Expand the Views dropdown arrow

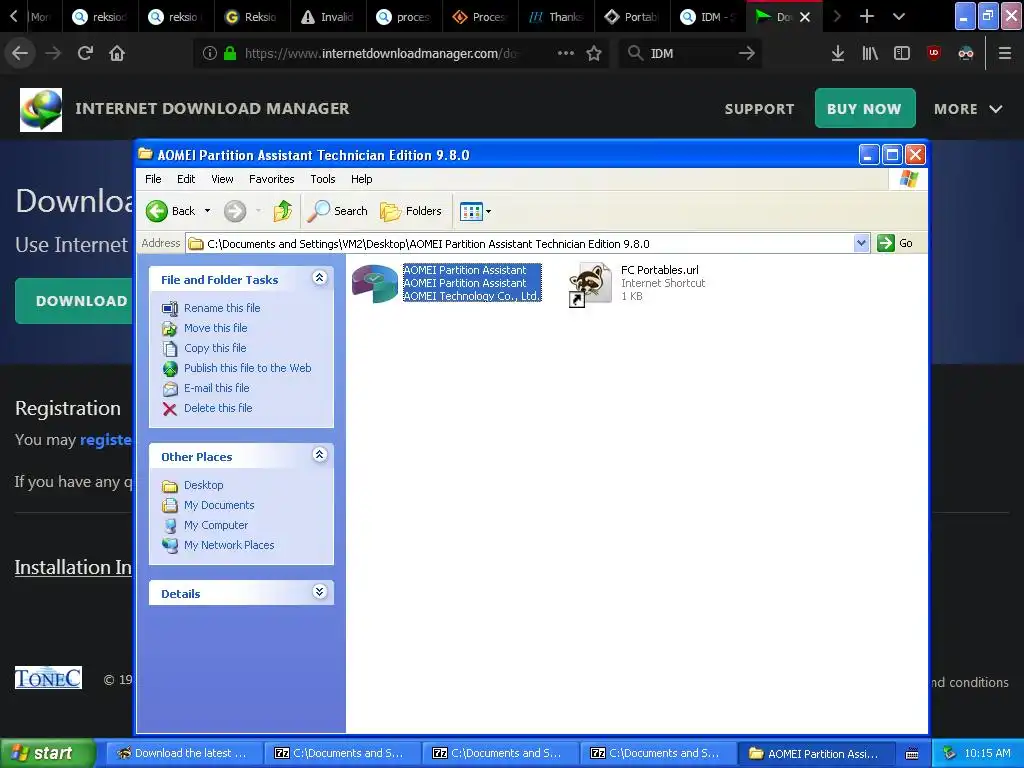click(488, 212)
